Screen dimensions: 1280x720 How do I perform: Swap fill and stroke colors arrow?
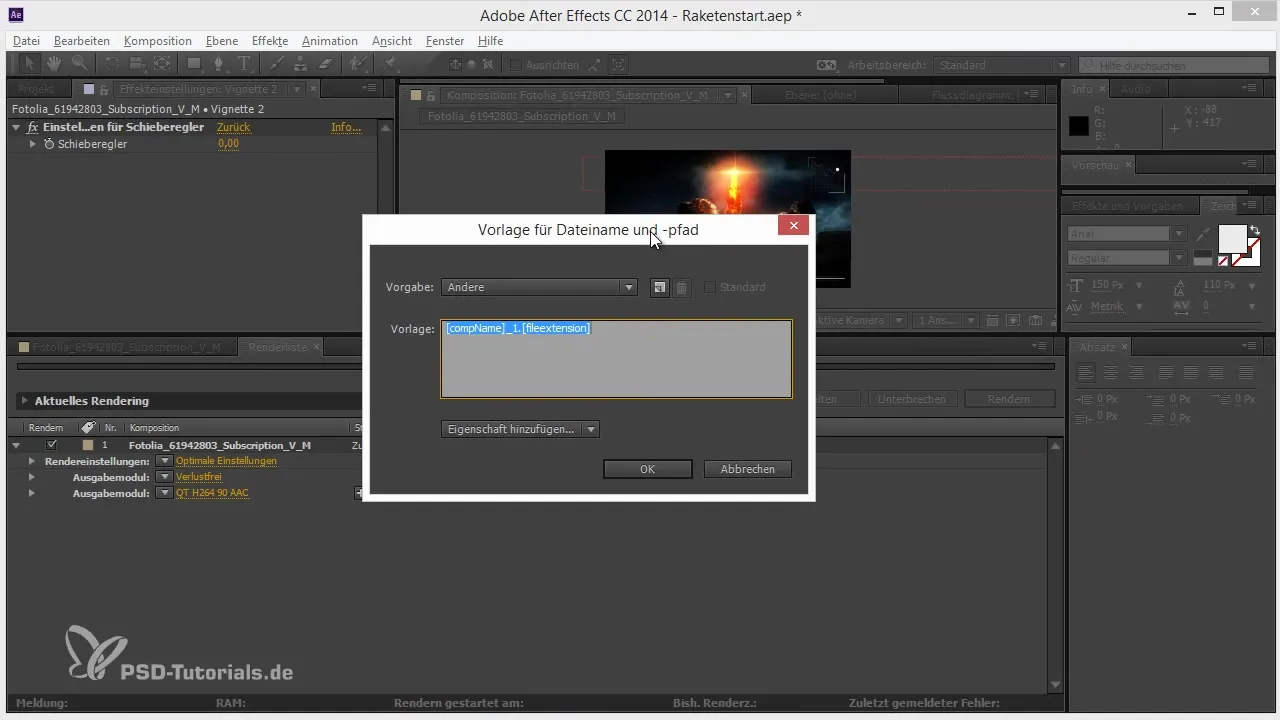pos(1254,230)
